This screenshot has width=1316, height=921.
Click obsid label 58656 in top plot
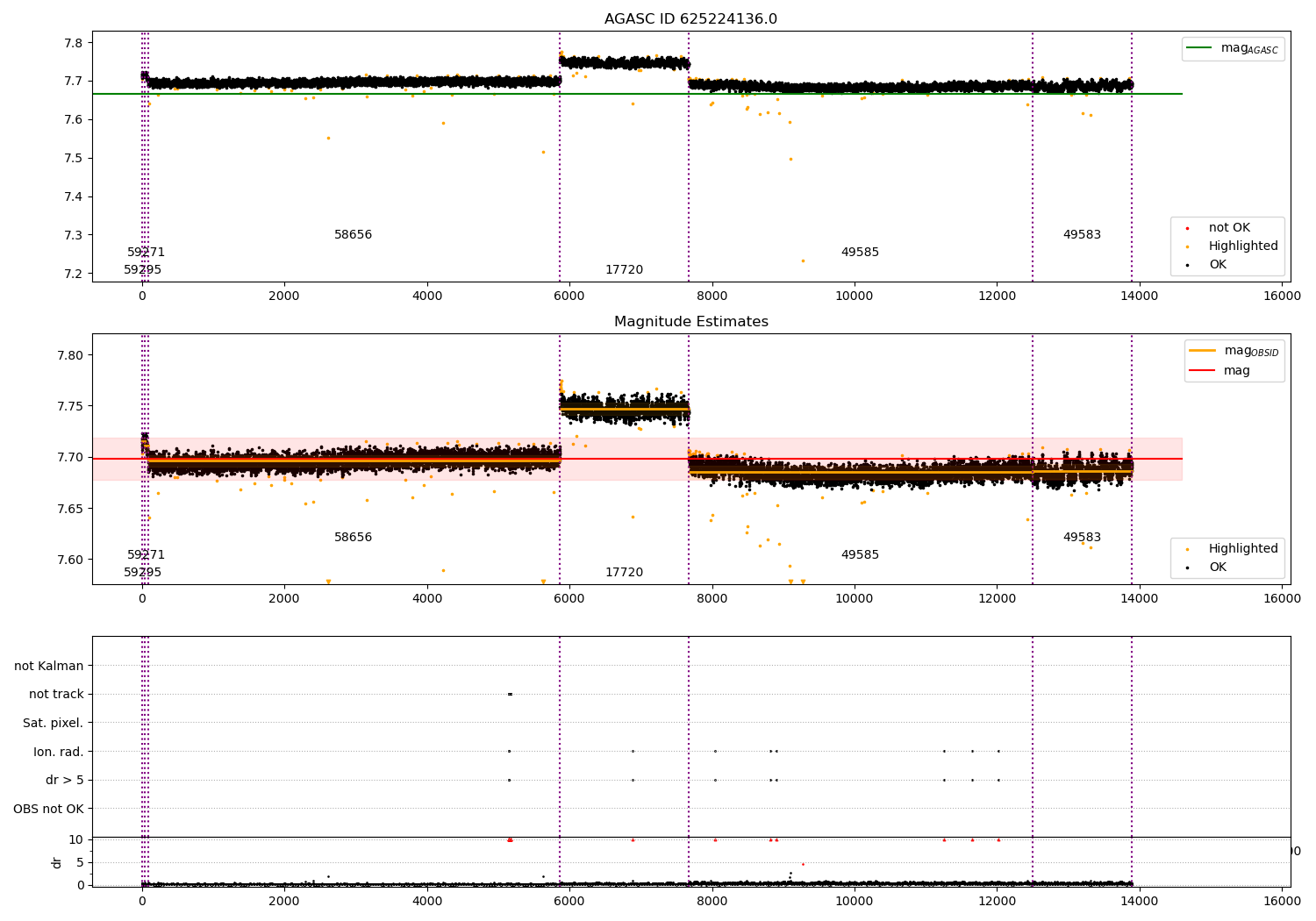(x=354, y=235)
